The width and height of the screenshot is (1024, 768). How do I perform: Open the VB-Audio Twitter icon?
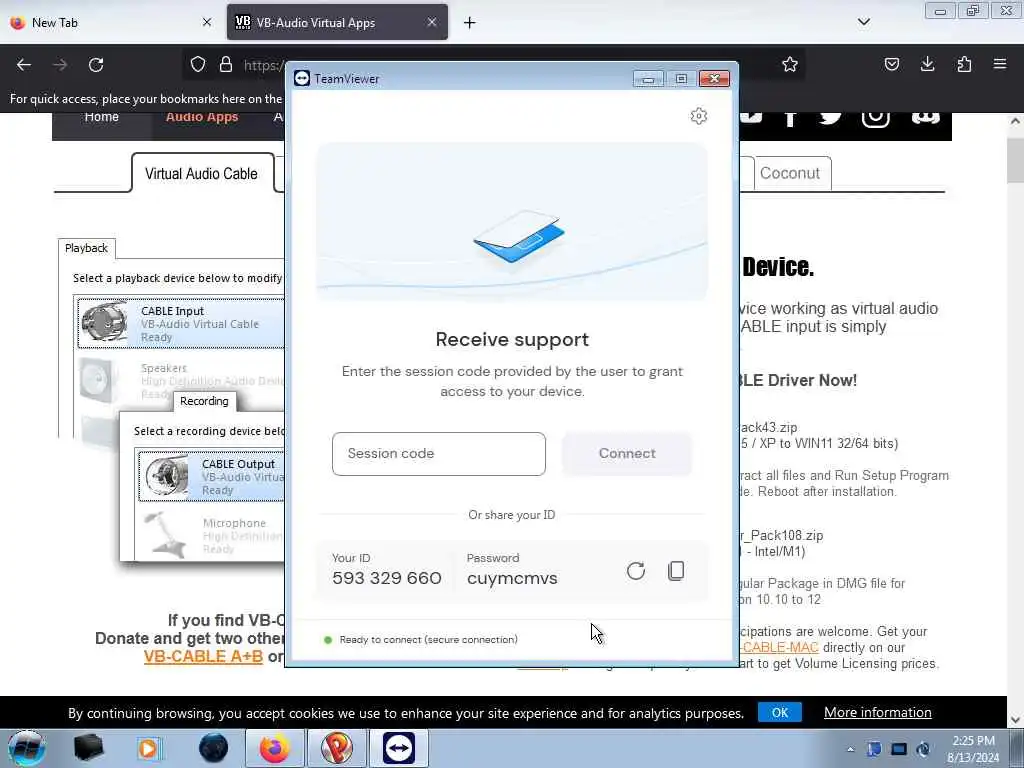click(831, 119)
